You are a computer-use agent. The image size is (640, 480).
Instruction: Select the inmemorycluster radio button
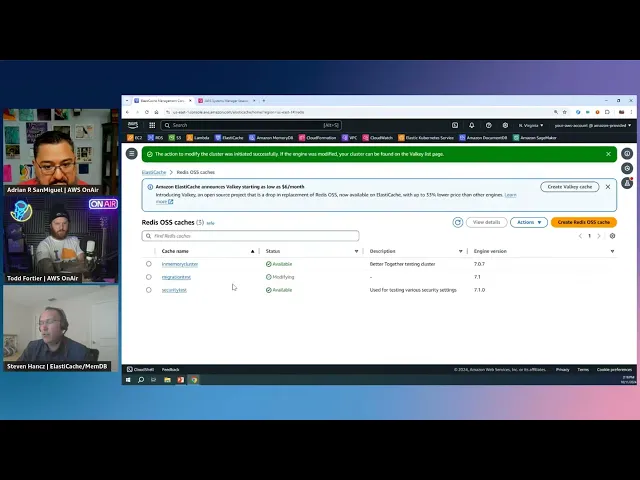(x=149, y=264)
